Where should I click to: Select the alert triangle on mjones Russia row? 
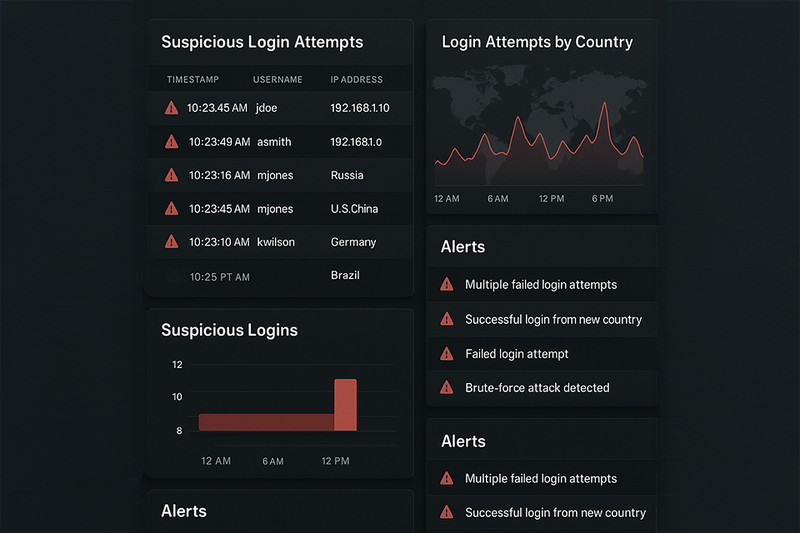(171, 175)
